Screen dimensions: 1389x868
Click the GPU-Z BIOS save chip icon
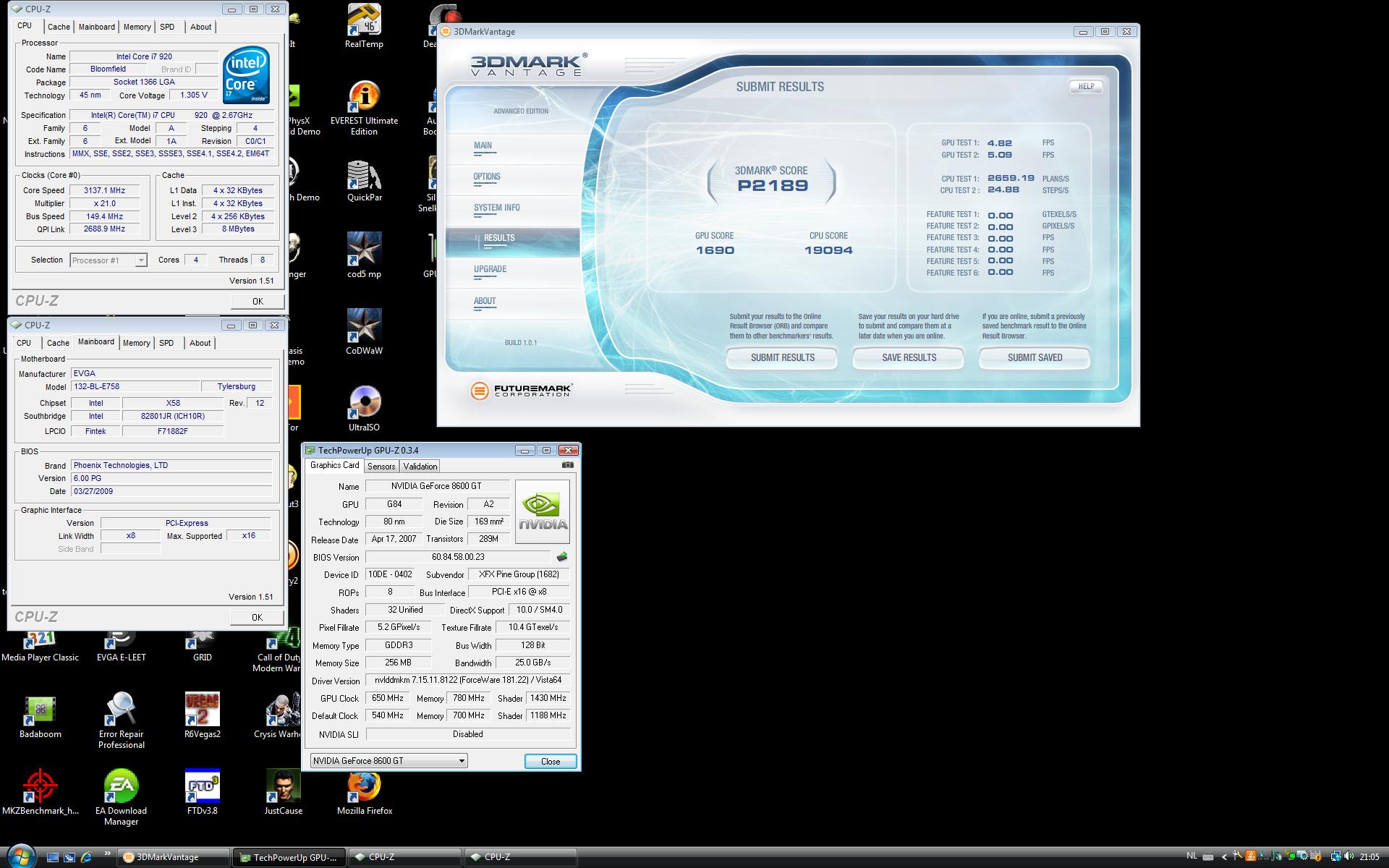(x=562, y=557)
